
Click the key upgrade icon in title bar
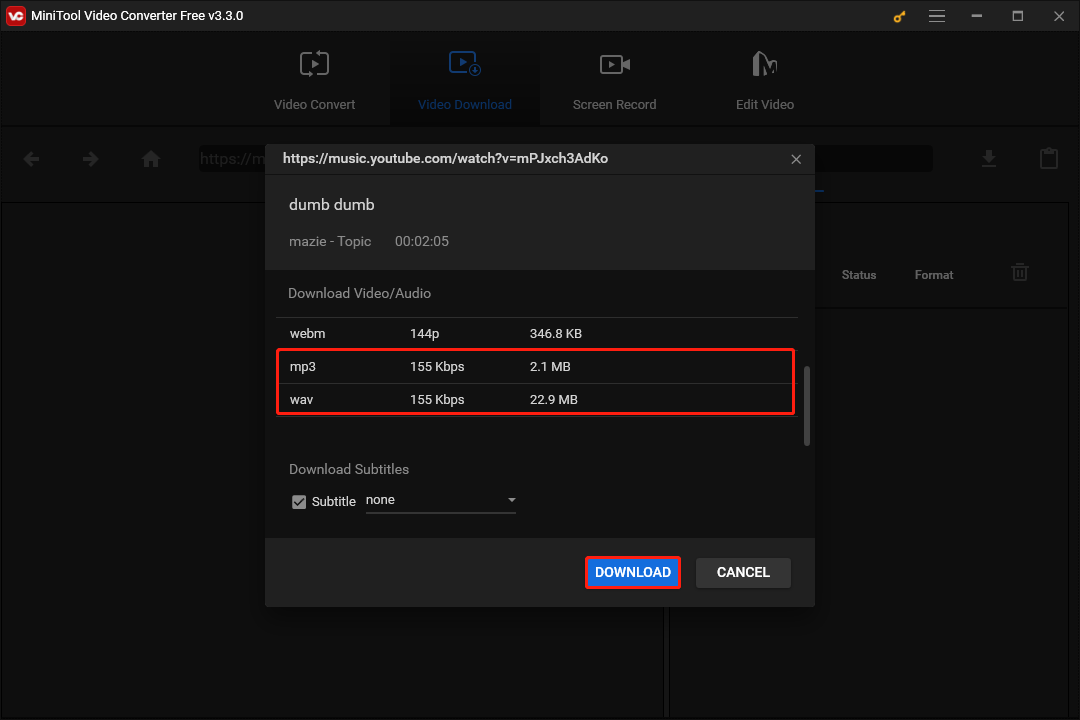(x=899, y=16)
